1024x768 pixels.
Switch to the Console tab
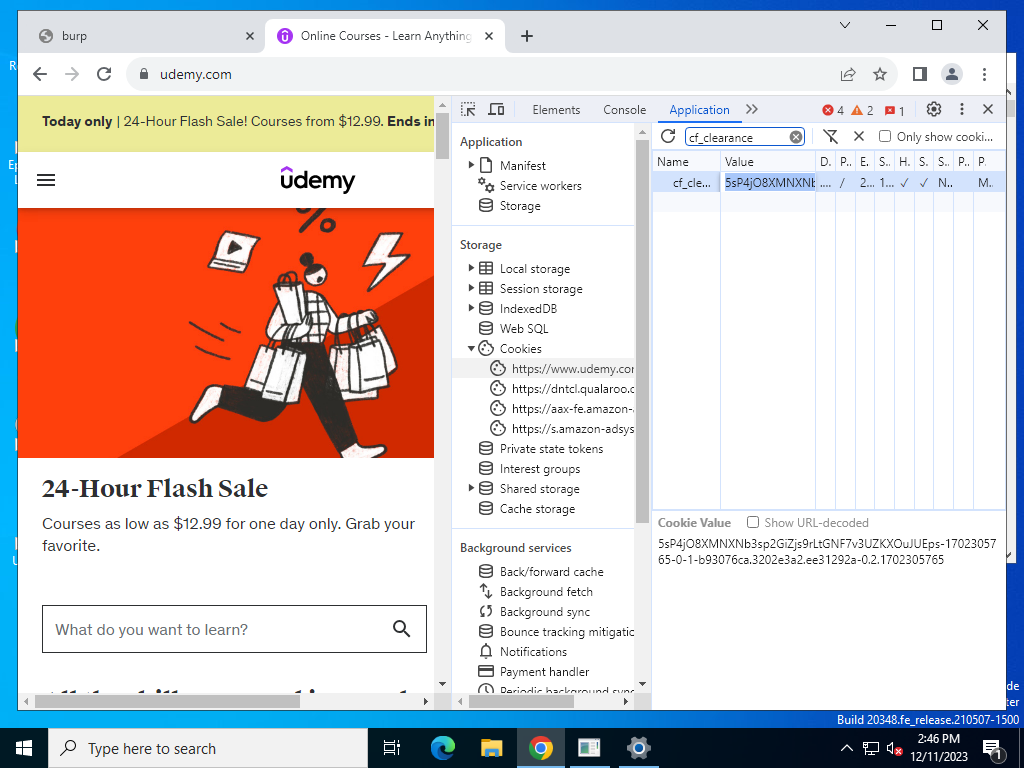pyautogui.click(x=624, y=110)
